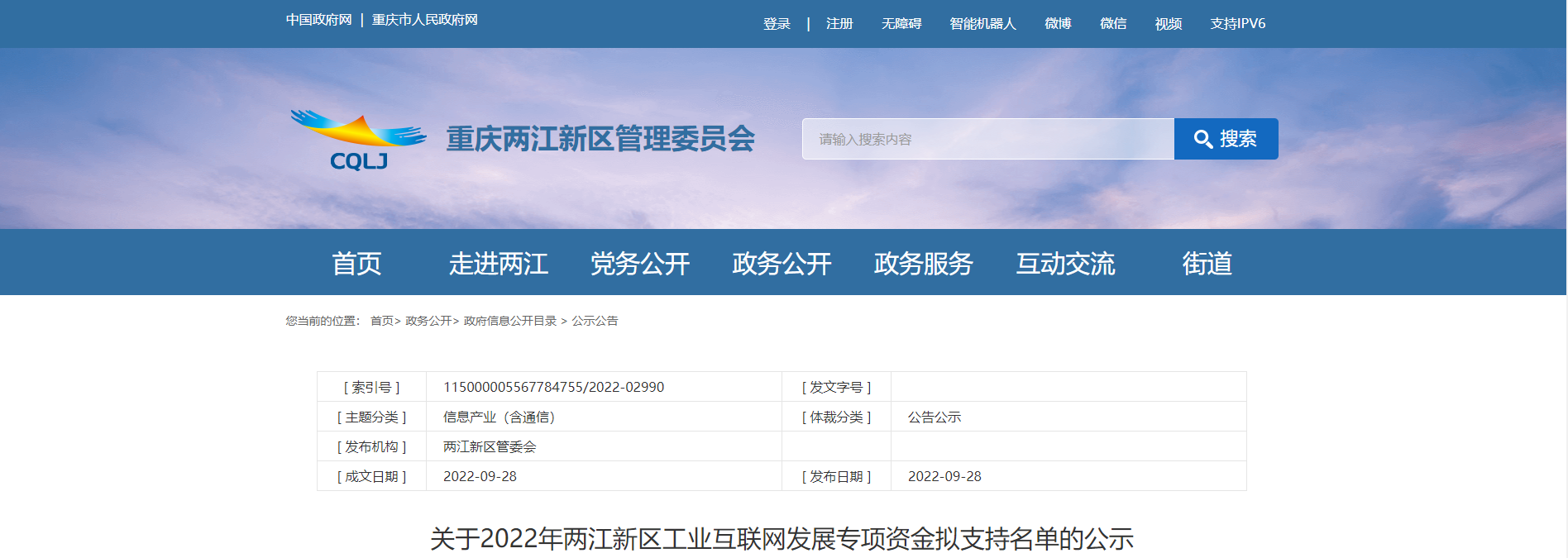This screenshot has width=1568, height=558.
Task: Click 政府信息公开目录 in breadcrumb
Action: (510, 321)
